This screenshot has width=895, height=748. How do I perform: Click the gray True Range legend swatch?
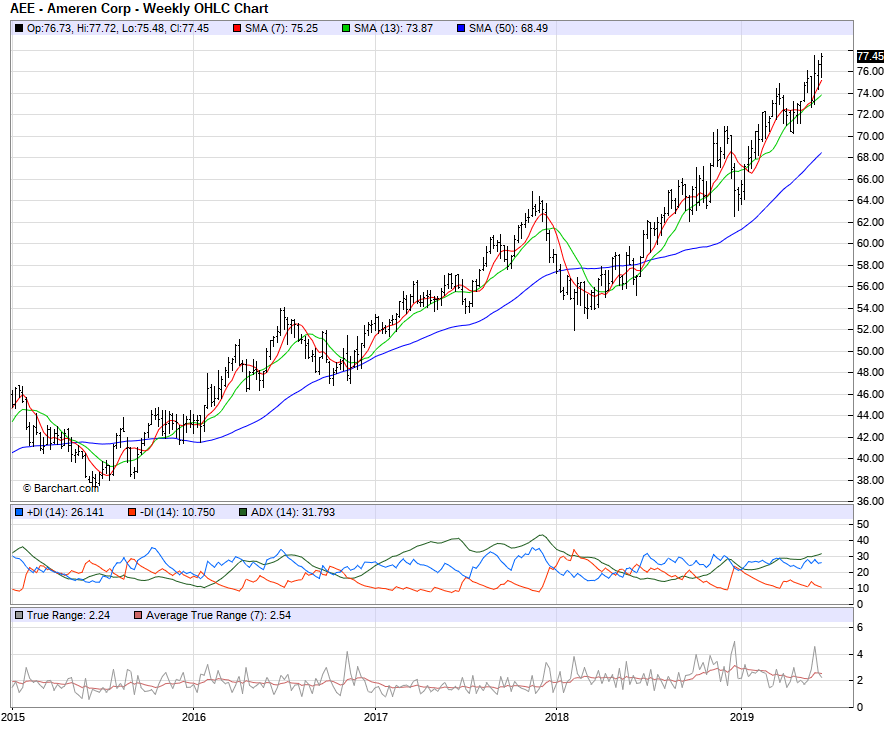19,615
